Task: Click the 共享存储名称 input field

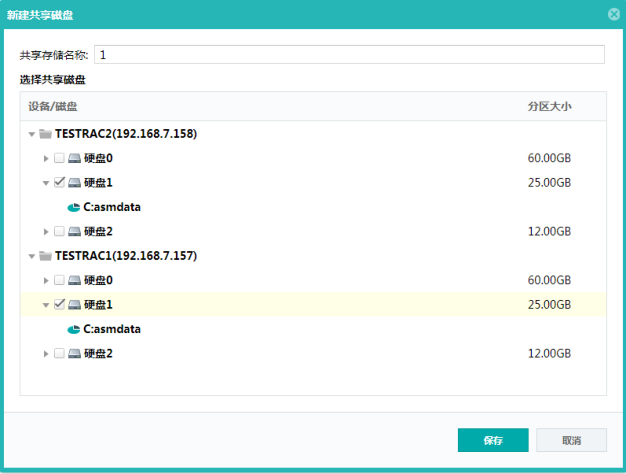Action: click(349, 54)
